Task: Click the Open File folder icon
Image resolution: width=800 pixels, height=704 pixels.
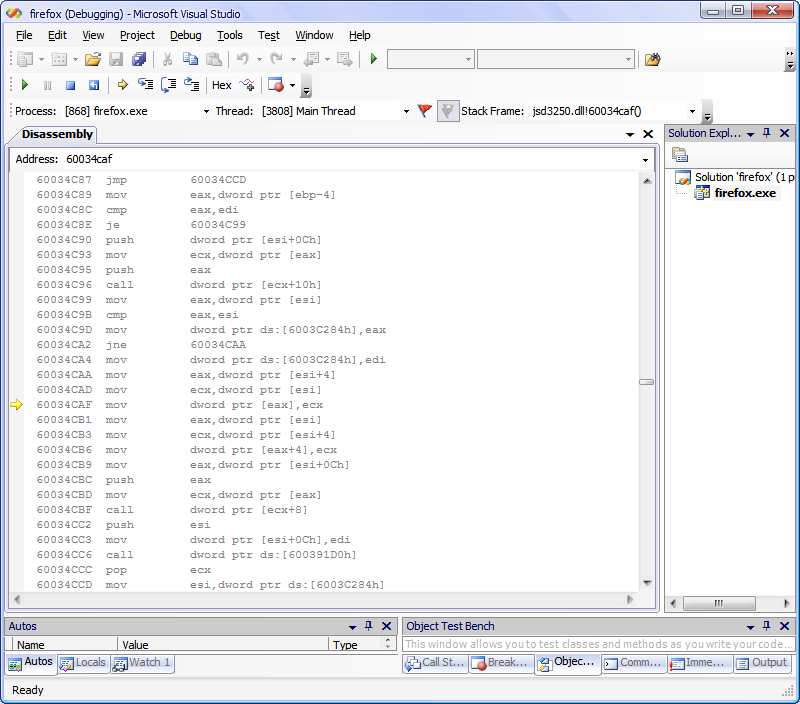Action: pos(93,60)
